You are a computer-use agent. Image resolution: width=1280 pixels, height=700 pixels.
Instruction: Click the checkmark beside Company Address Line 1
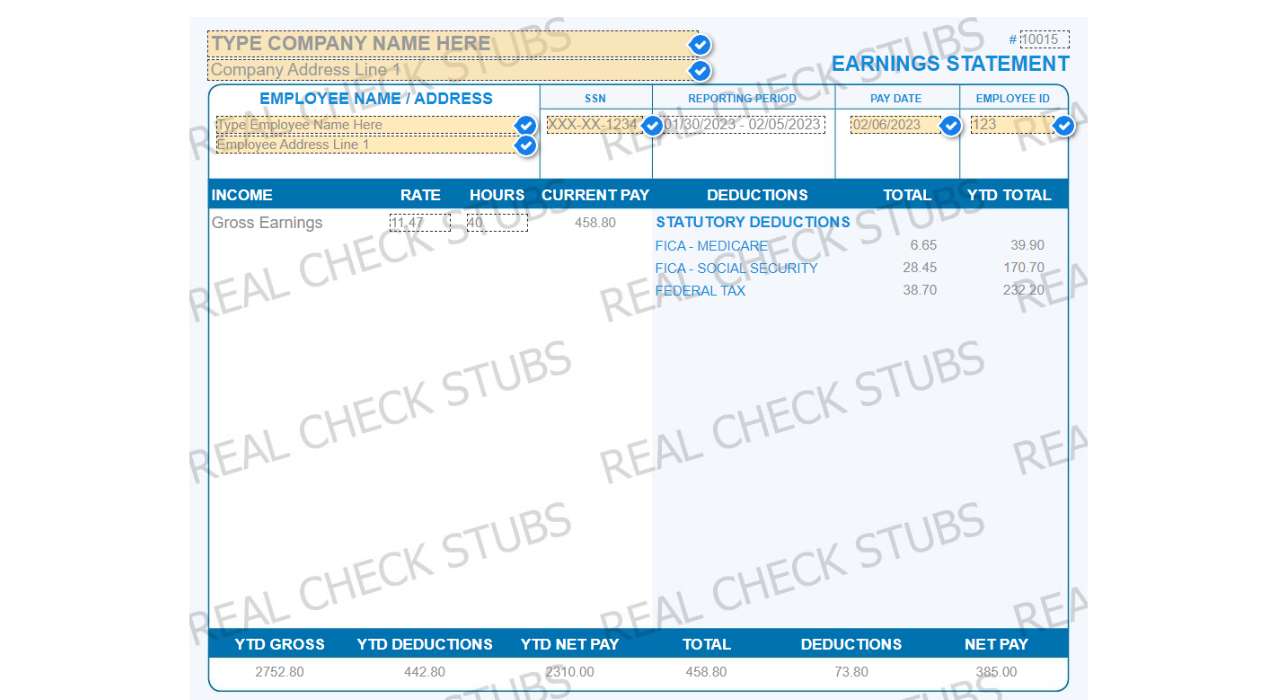click(x=699, y=70)
